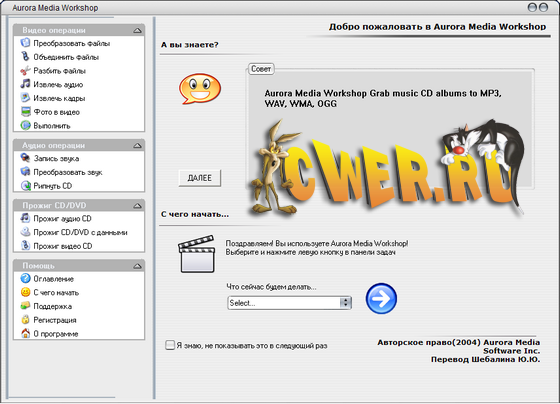The height and width of the screenshot is (404, 560).
Task: Select the Рипнуть CD disc icon
Action: point(25,185)
